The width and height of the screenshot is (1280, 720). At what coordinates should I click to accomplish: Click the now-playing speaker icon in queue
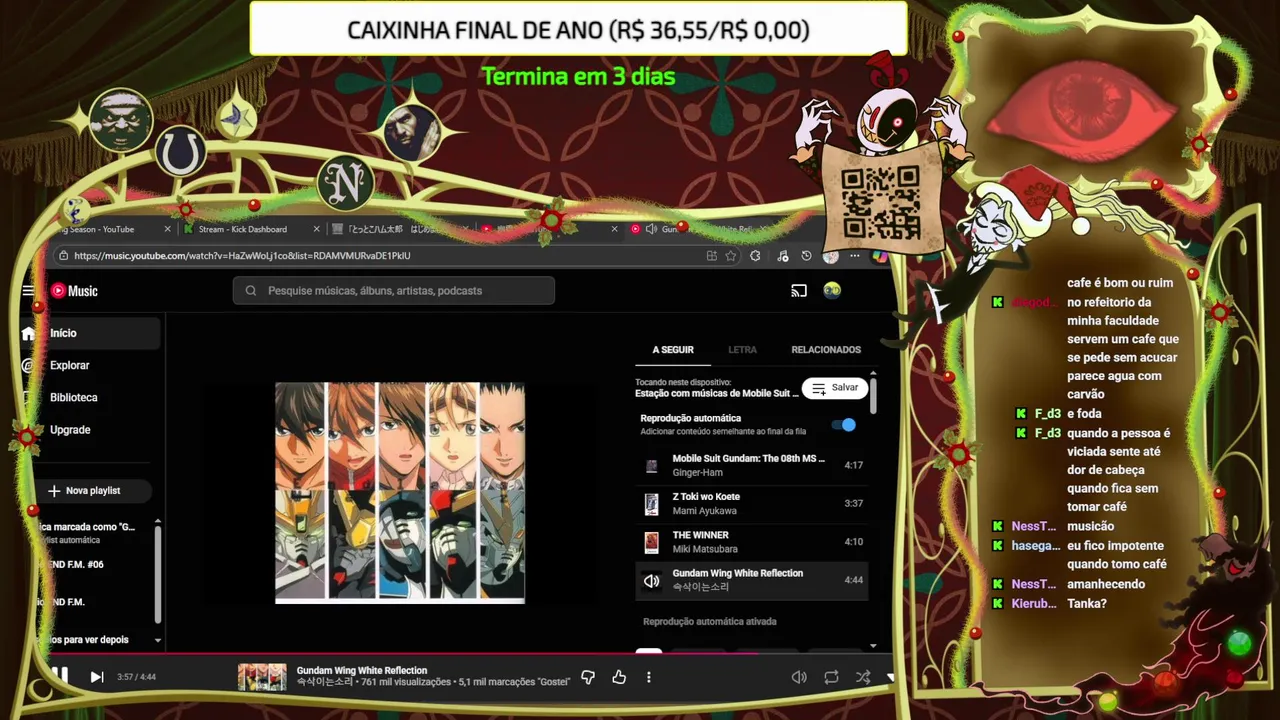(652, 581)
